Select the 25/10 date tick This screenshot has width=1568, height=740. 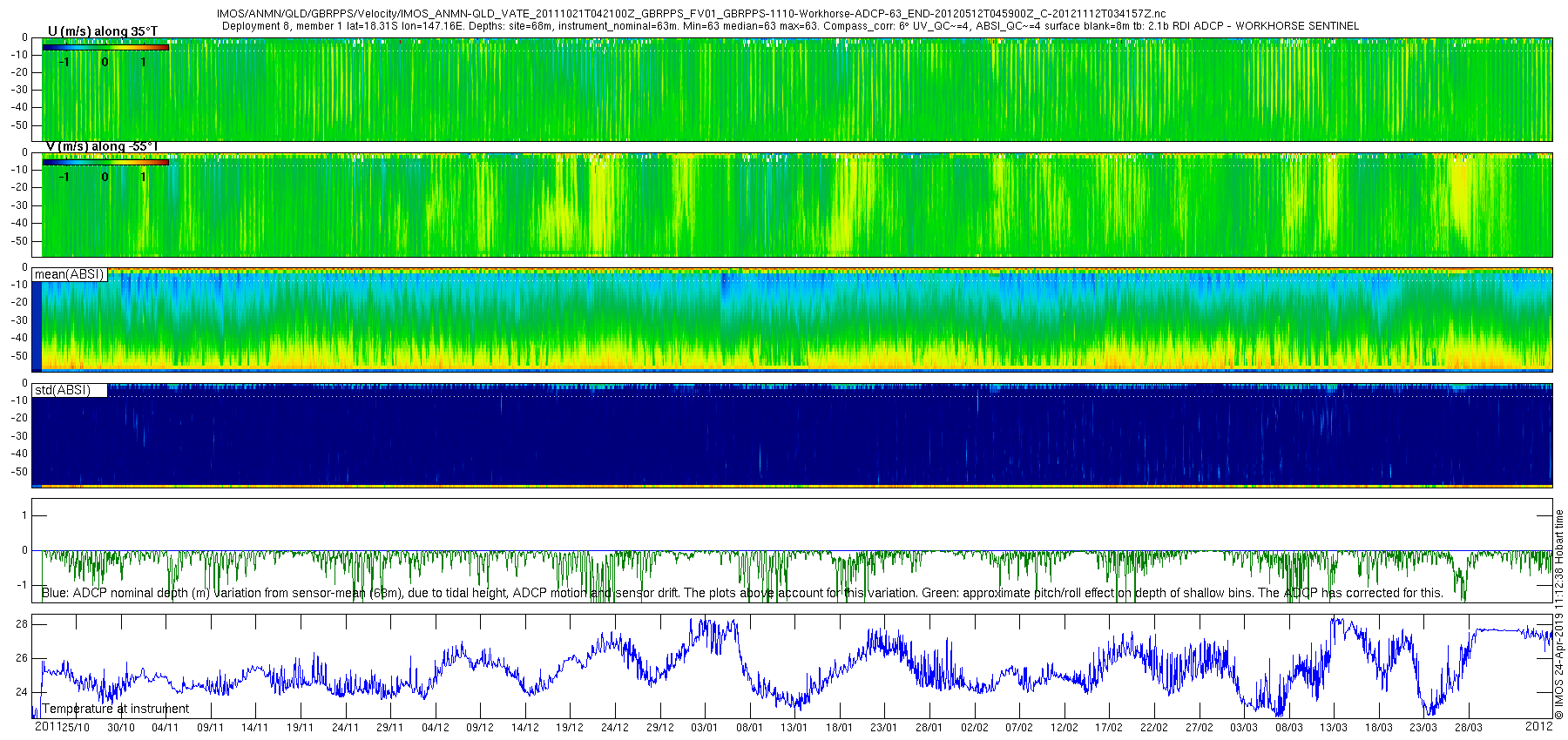click(76, 728)
